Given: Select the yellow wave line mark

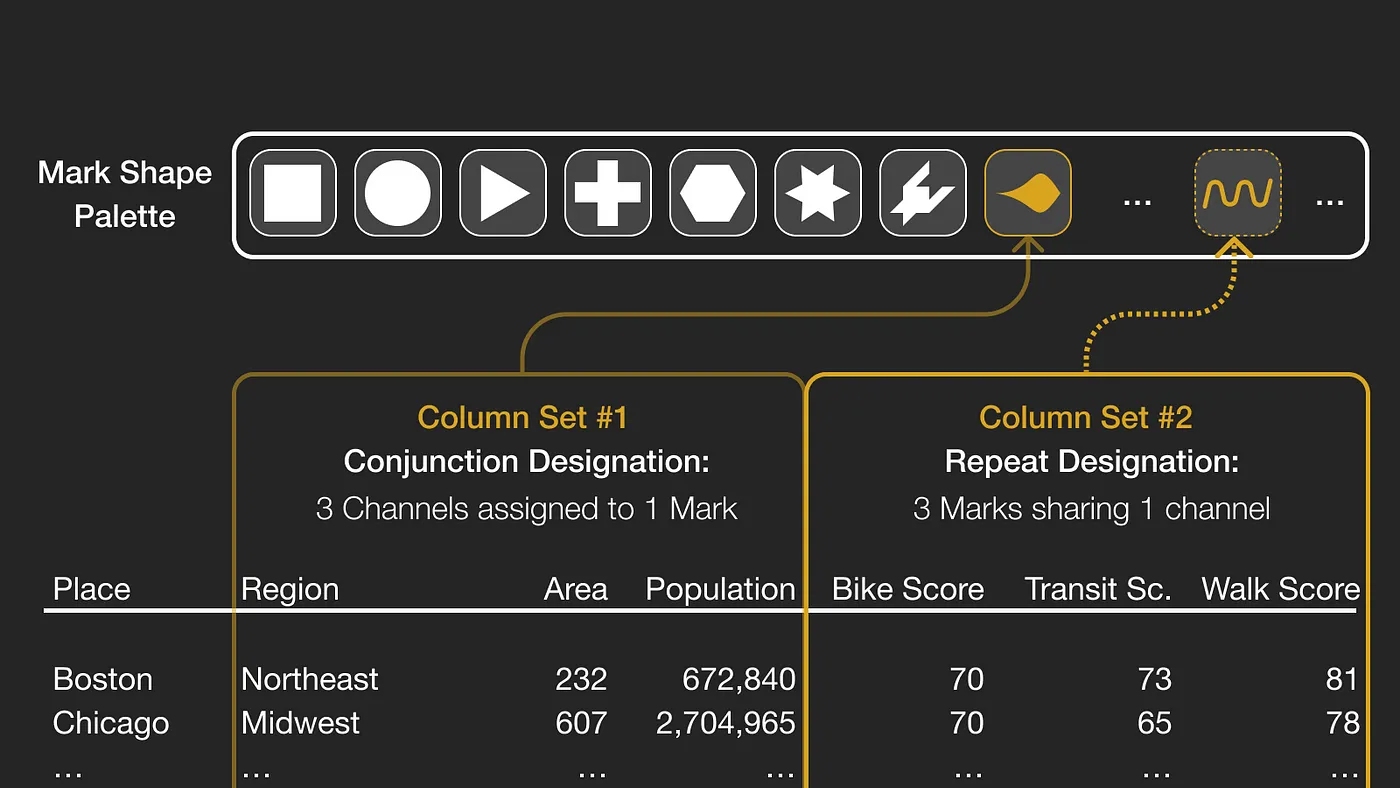Looking at the screenshot, I should [1237, 193].
